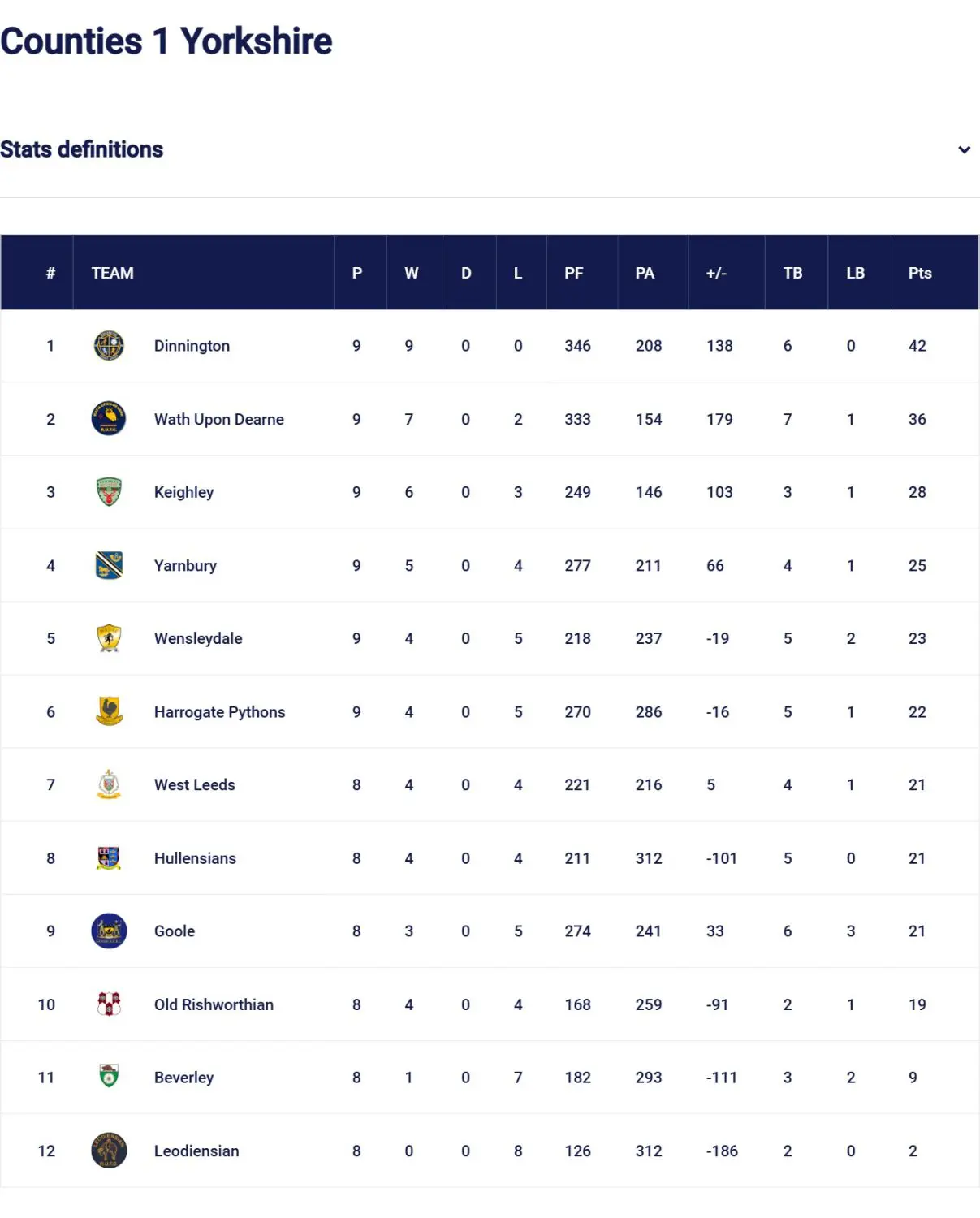Select the Pts column header
Image resolution: width=980 pixels, height=1218 pixels.
[919, 274]
